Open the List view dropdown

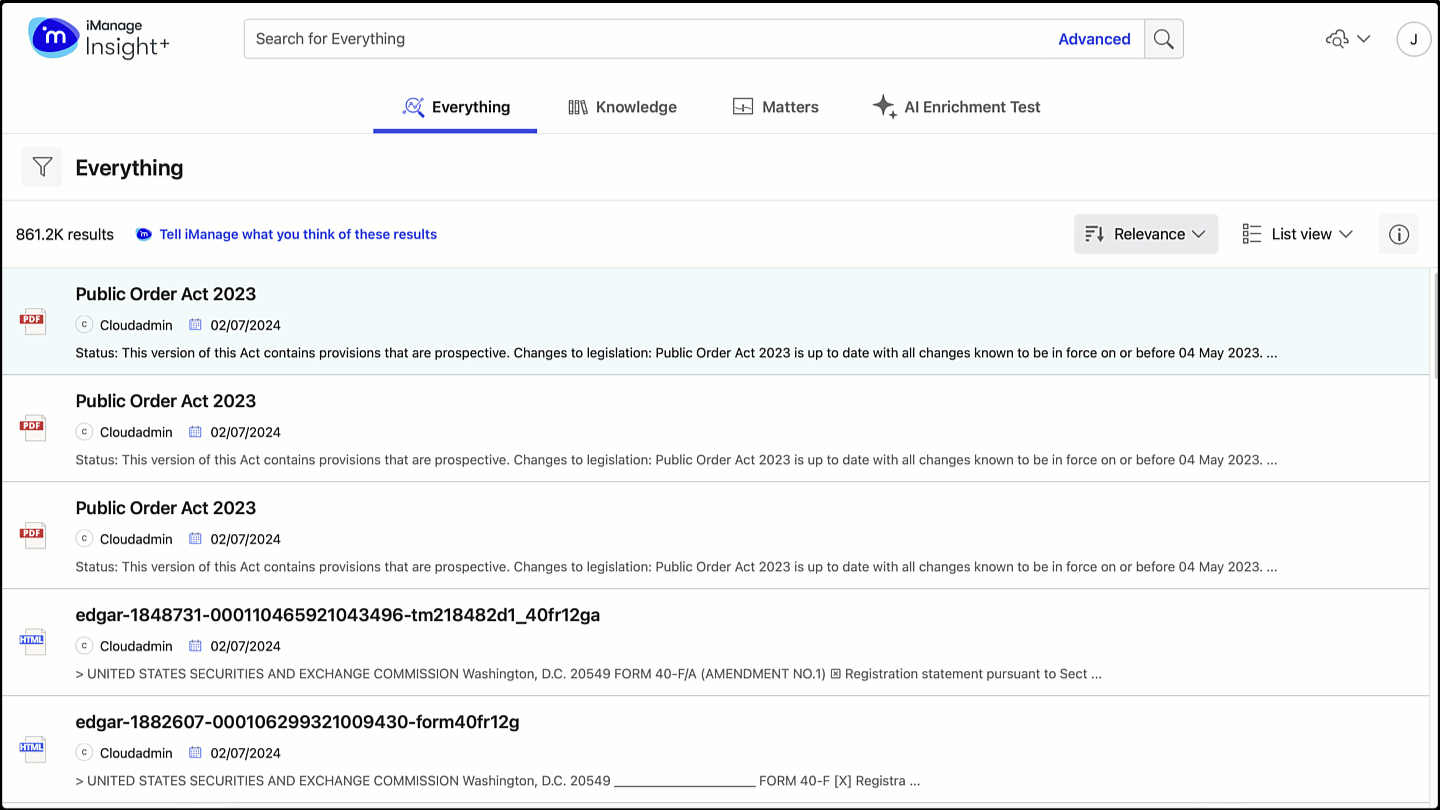pyautogui.click(x=1298, y=234)
